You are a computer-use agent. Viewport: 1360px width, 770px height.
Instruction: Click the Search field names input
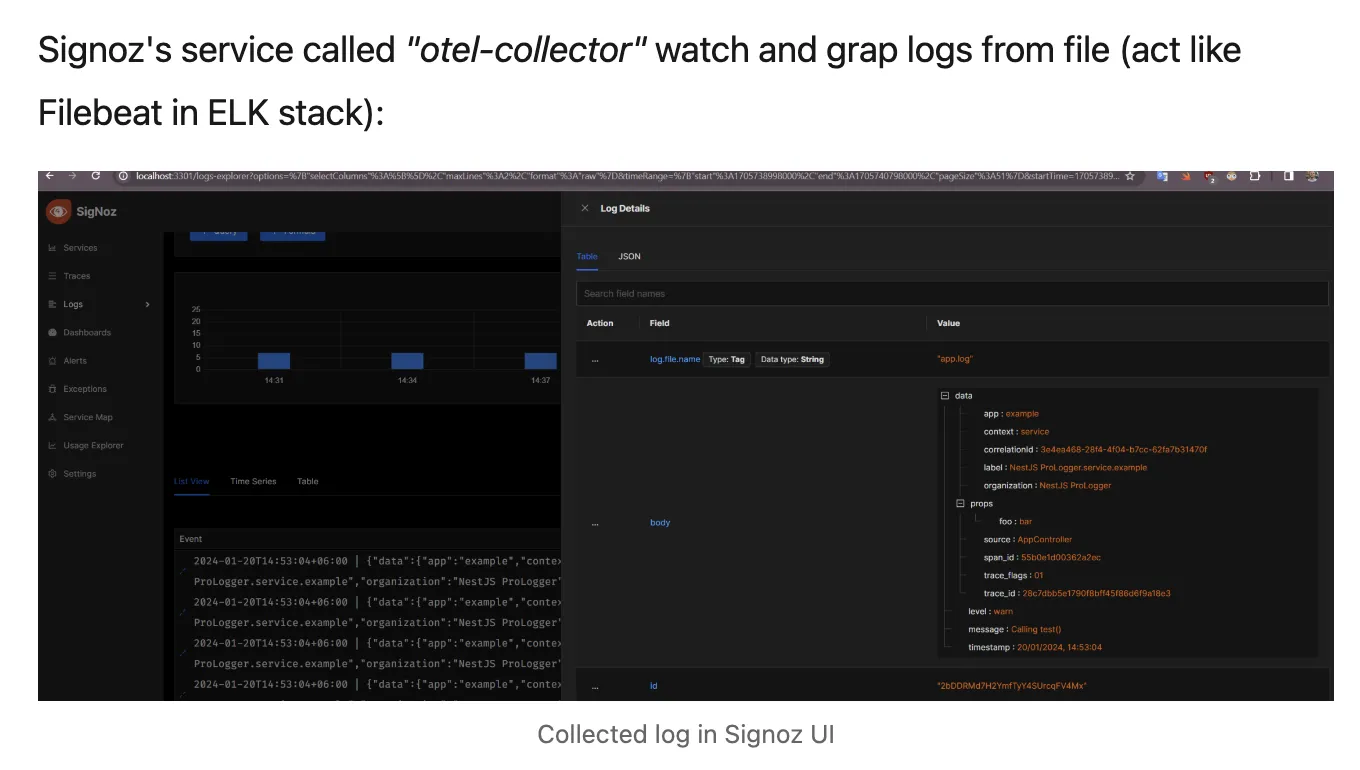pos(952,294)
